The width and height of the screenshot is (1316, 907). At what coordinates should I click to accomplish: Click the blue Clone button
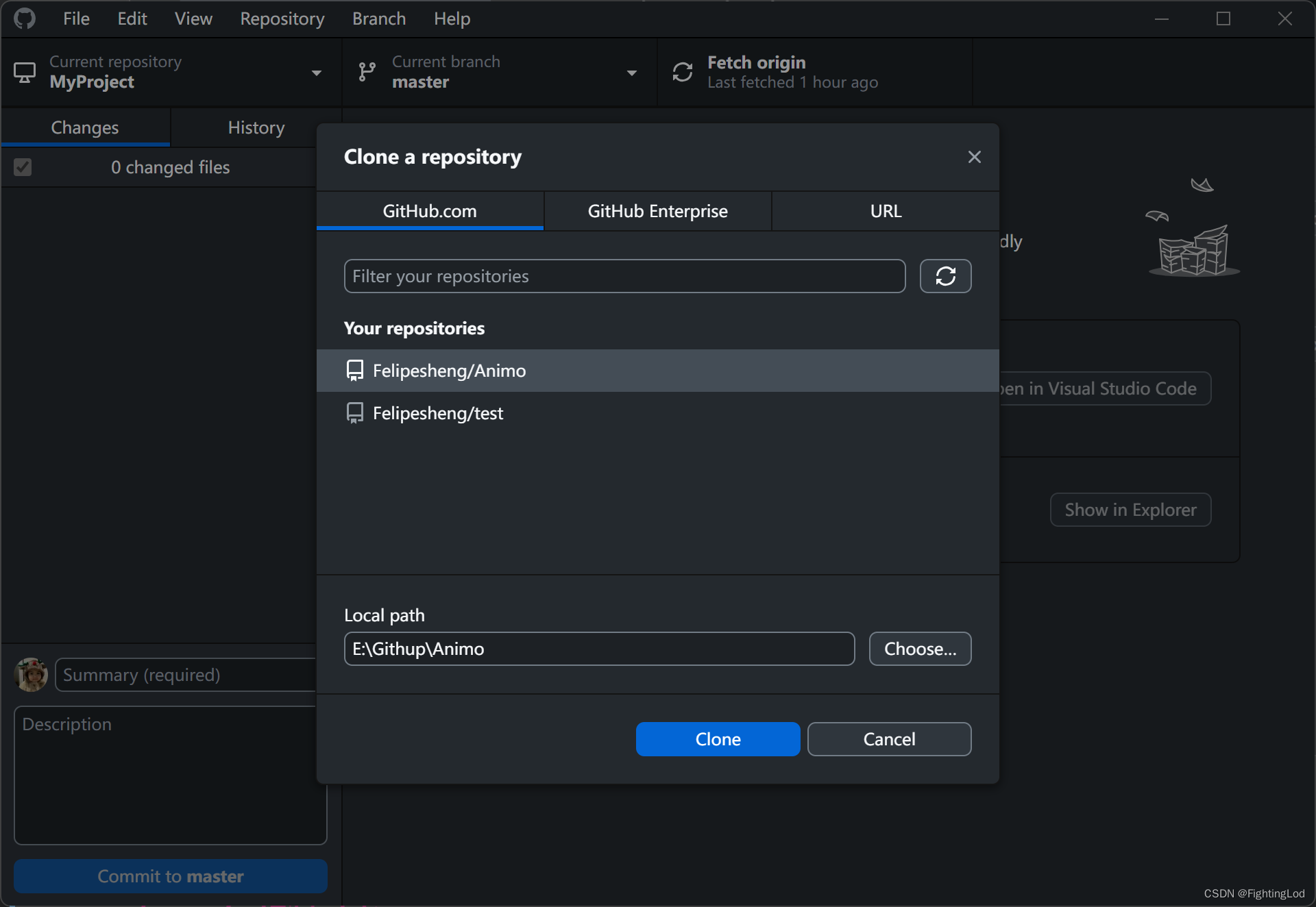[718, 739]
